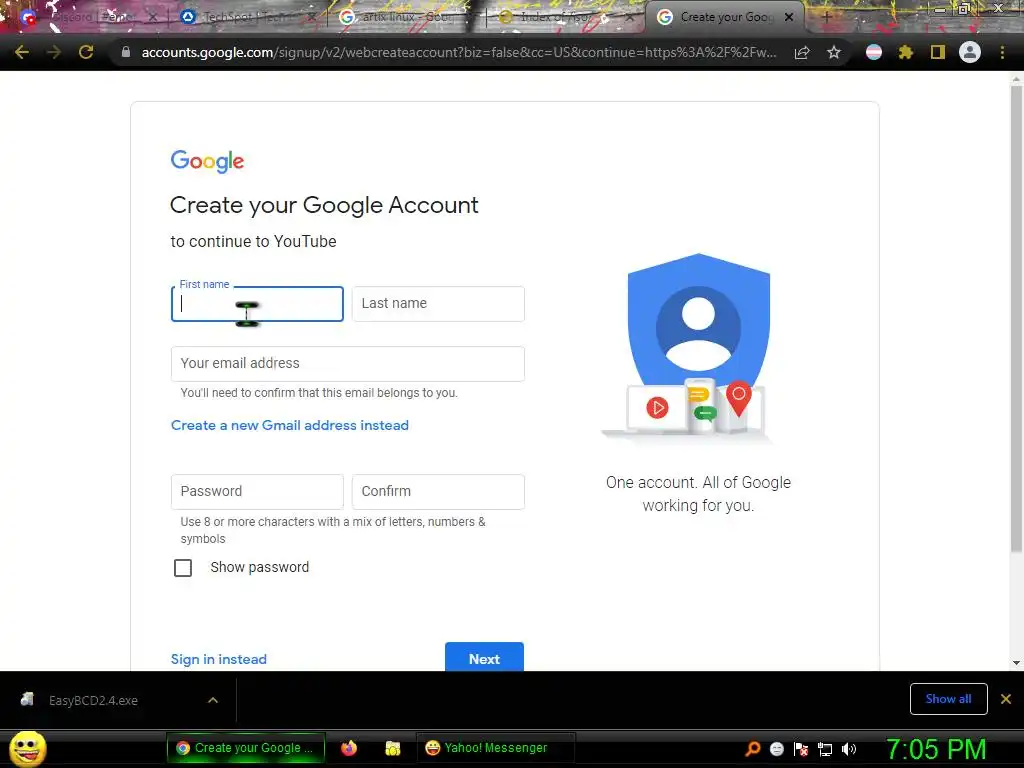
Task: Click the orange magnifier tray icon
Action: (752, 749)
